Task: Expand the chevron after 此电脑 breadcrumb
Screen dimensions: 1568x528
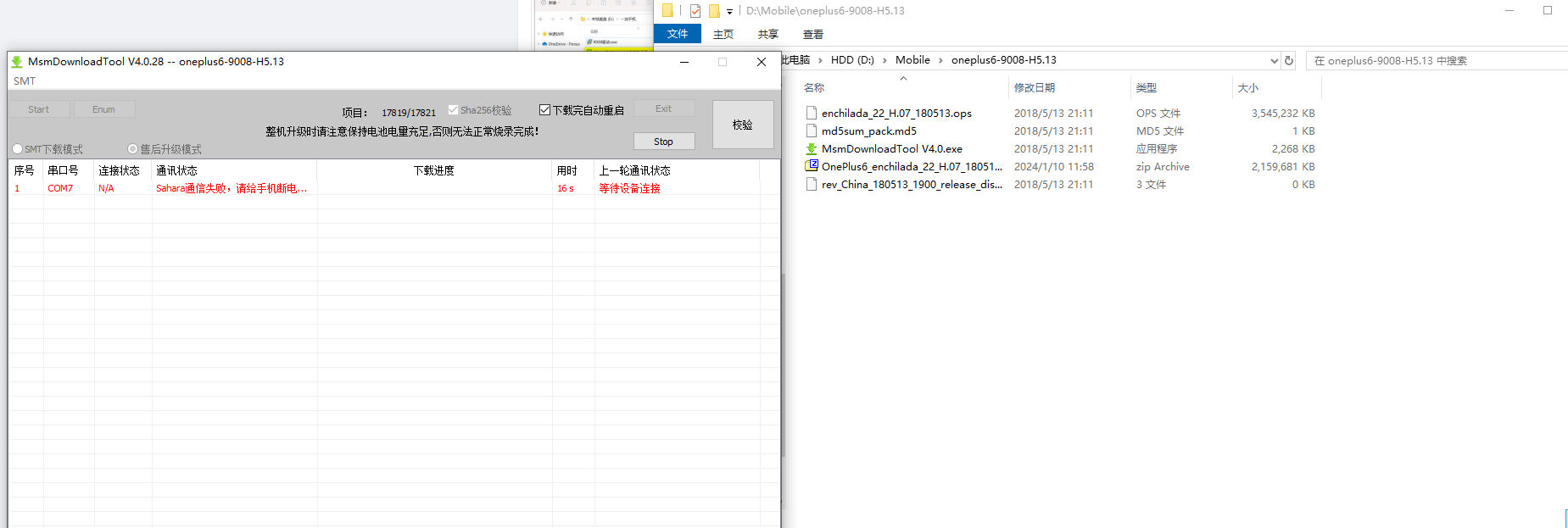Action: coord(820,60)
